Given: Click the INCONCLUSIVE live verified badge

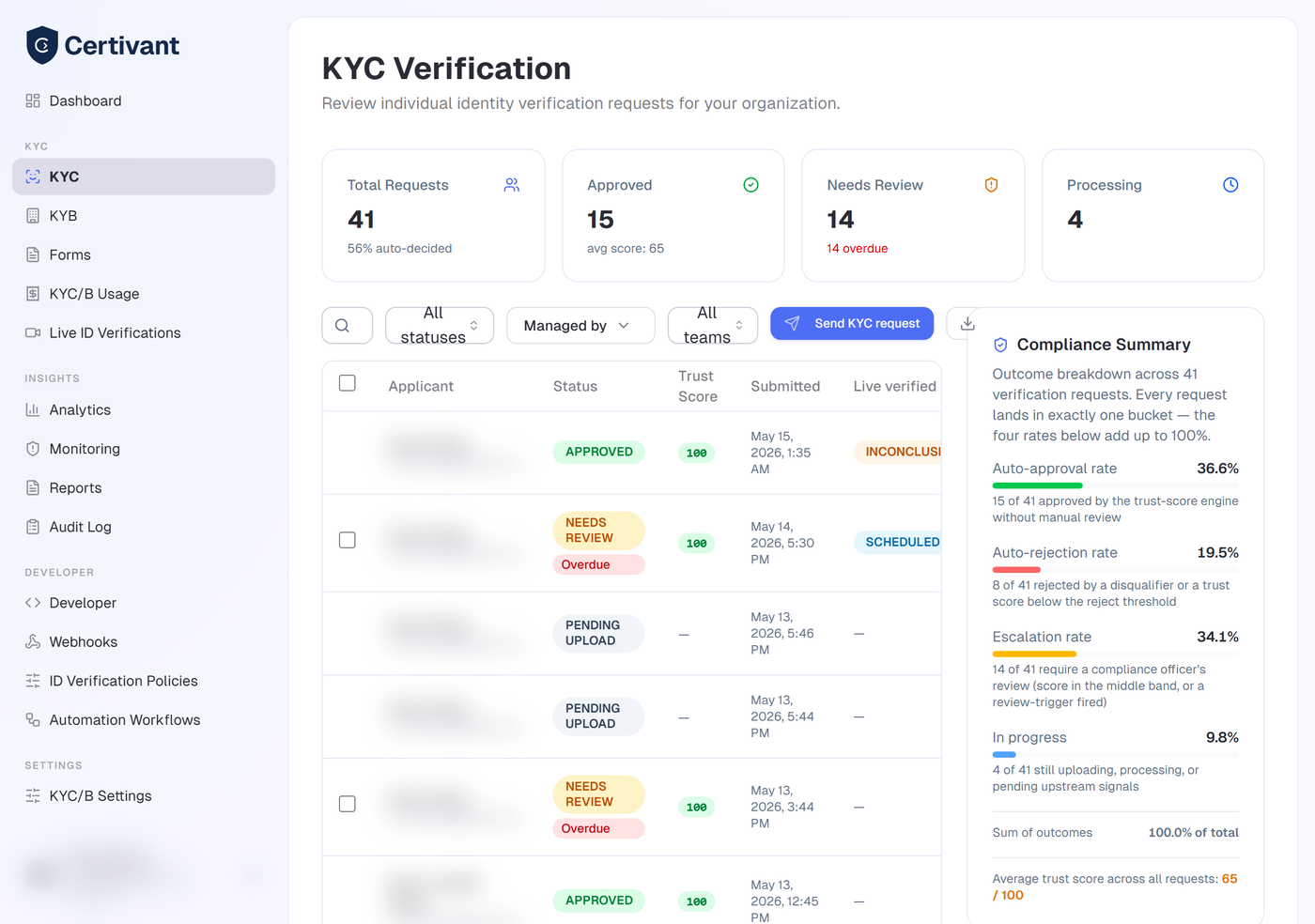Looking at the screenshot, I should (898, 452).
